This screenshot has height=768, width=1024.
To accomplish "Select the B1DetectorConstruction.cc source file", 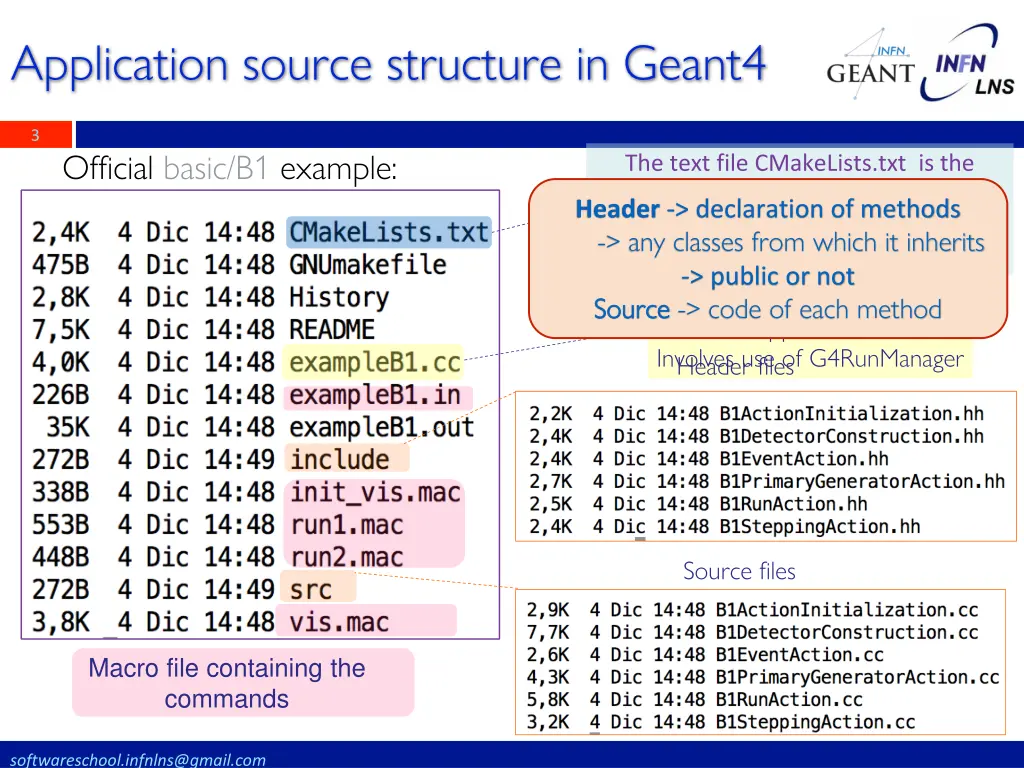I will [847, 632].
